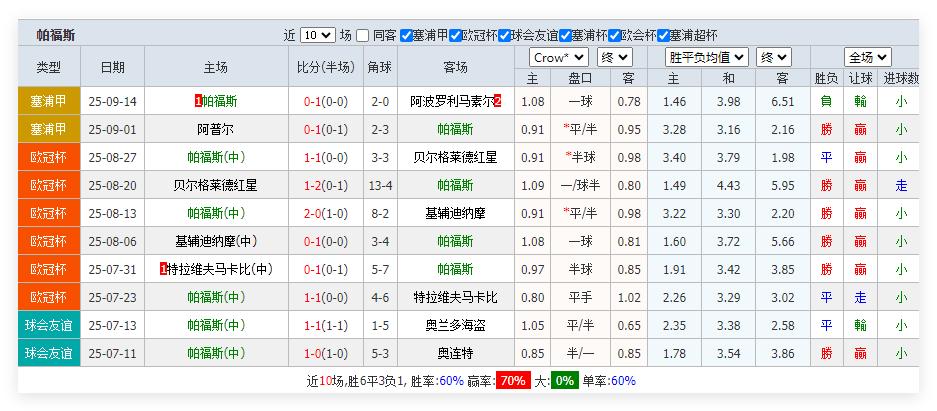Screen dimensions: 937x411
Task: Open away team 奥连特 link
Action: [x=455, y=354]
